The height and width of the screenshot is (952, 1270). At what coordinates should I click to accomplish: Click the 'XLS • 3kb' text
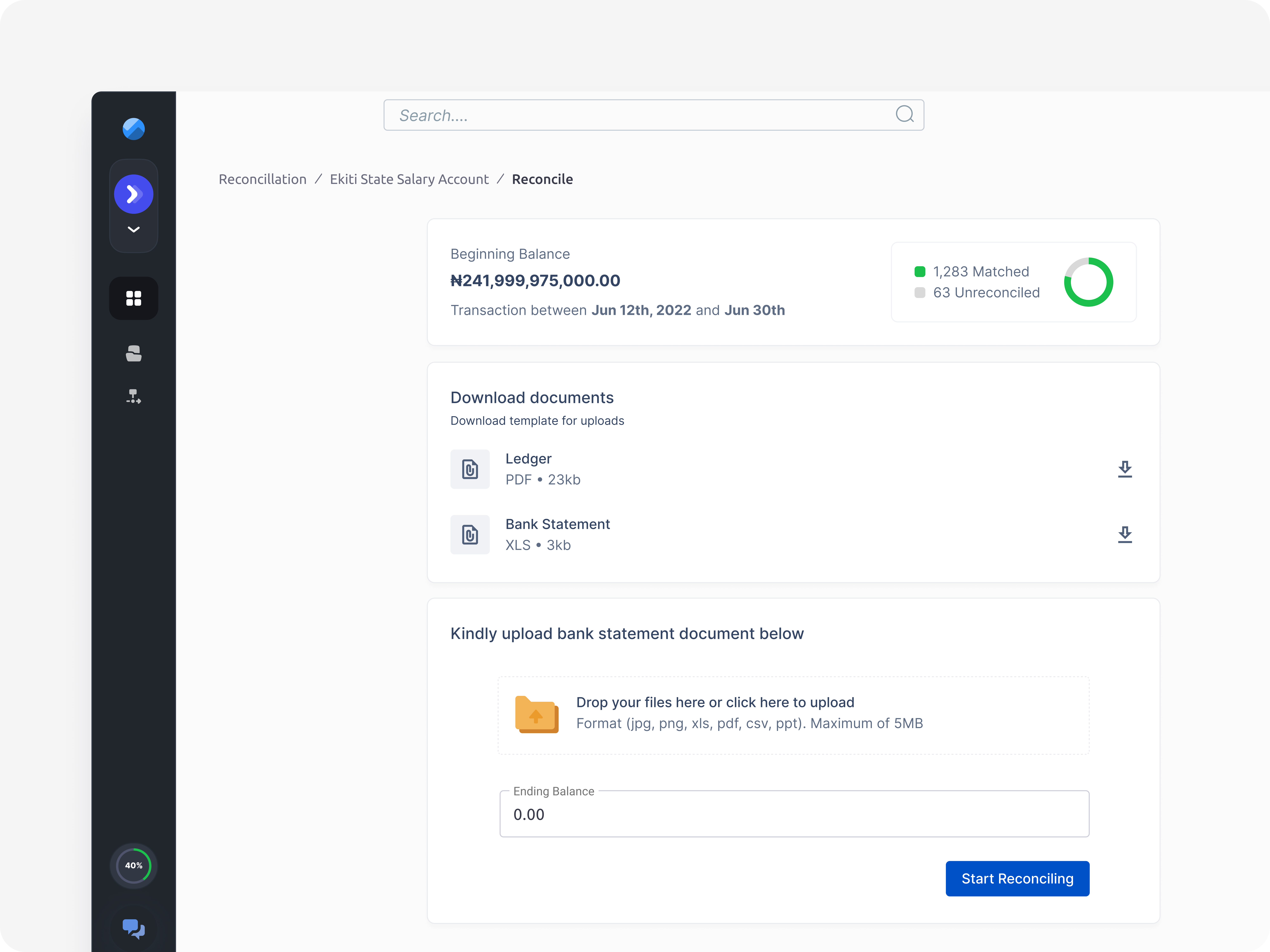click(538, 545)
